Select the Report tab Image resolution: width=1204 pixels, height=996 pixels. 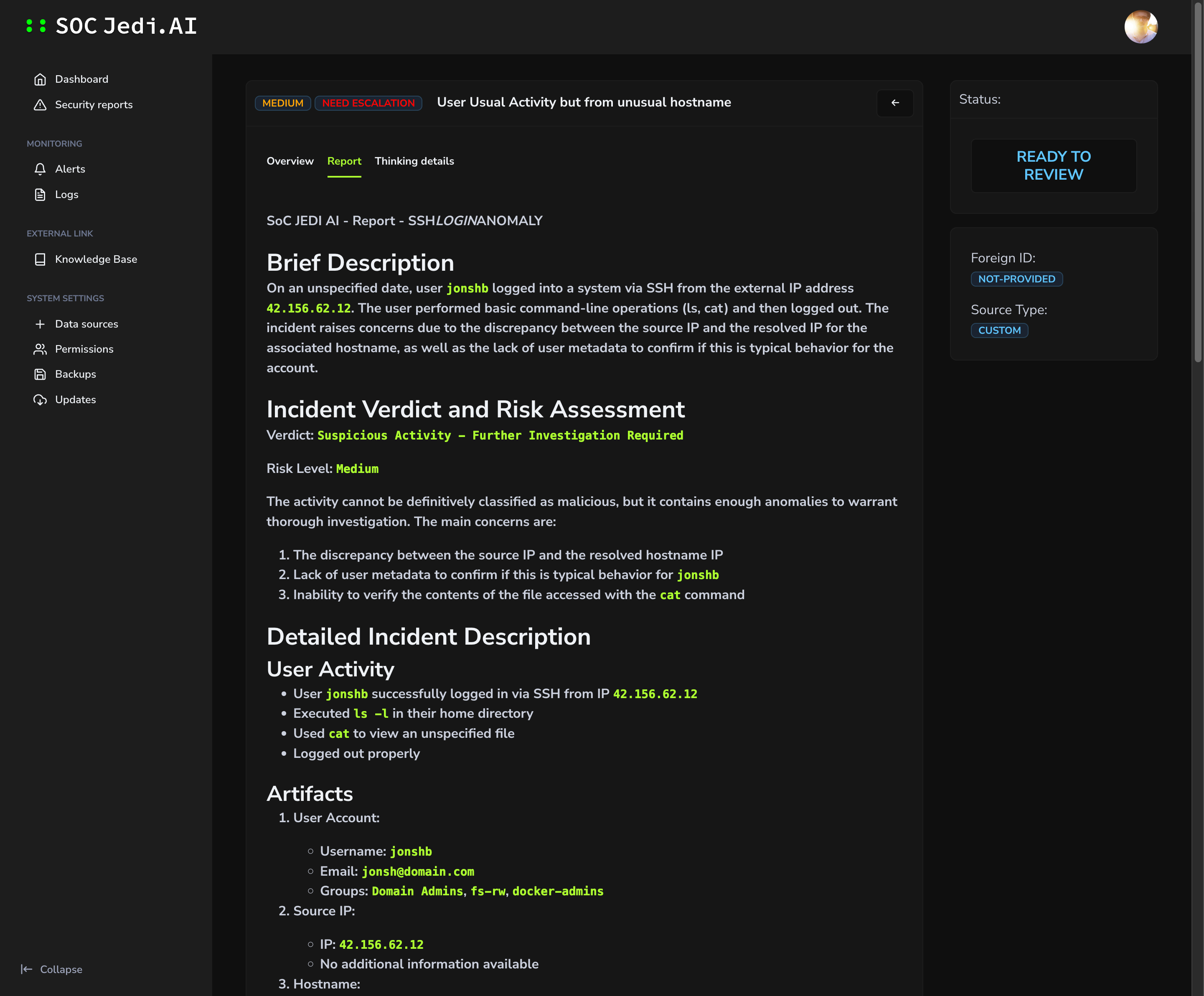tap(344, 161)
